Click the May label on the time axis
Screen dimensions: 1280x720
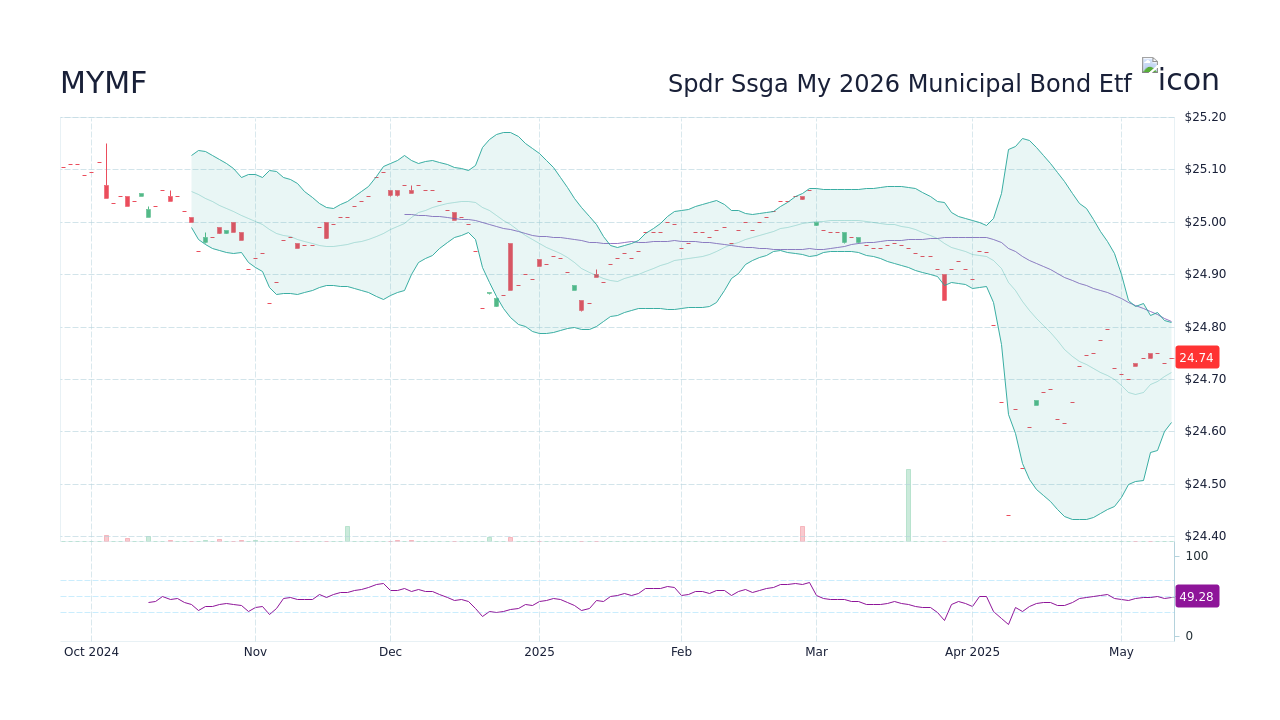pyautogui.click(x=1121, y=651)
